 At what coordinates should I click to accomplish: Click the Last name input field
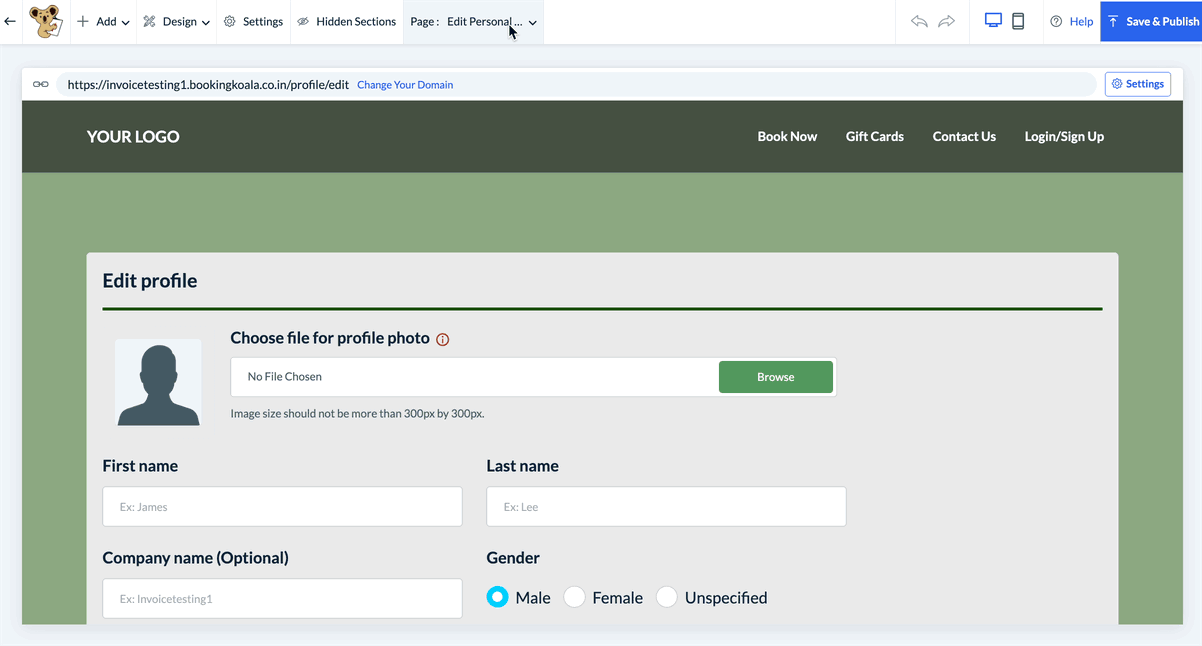pos(666,507)
